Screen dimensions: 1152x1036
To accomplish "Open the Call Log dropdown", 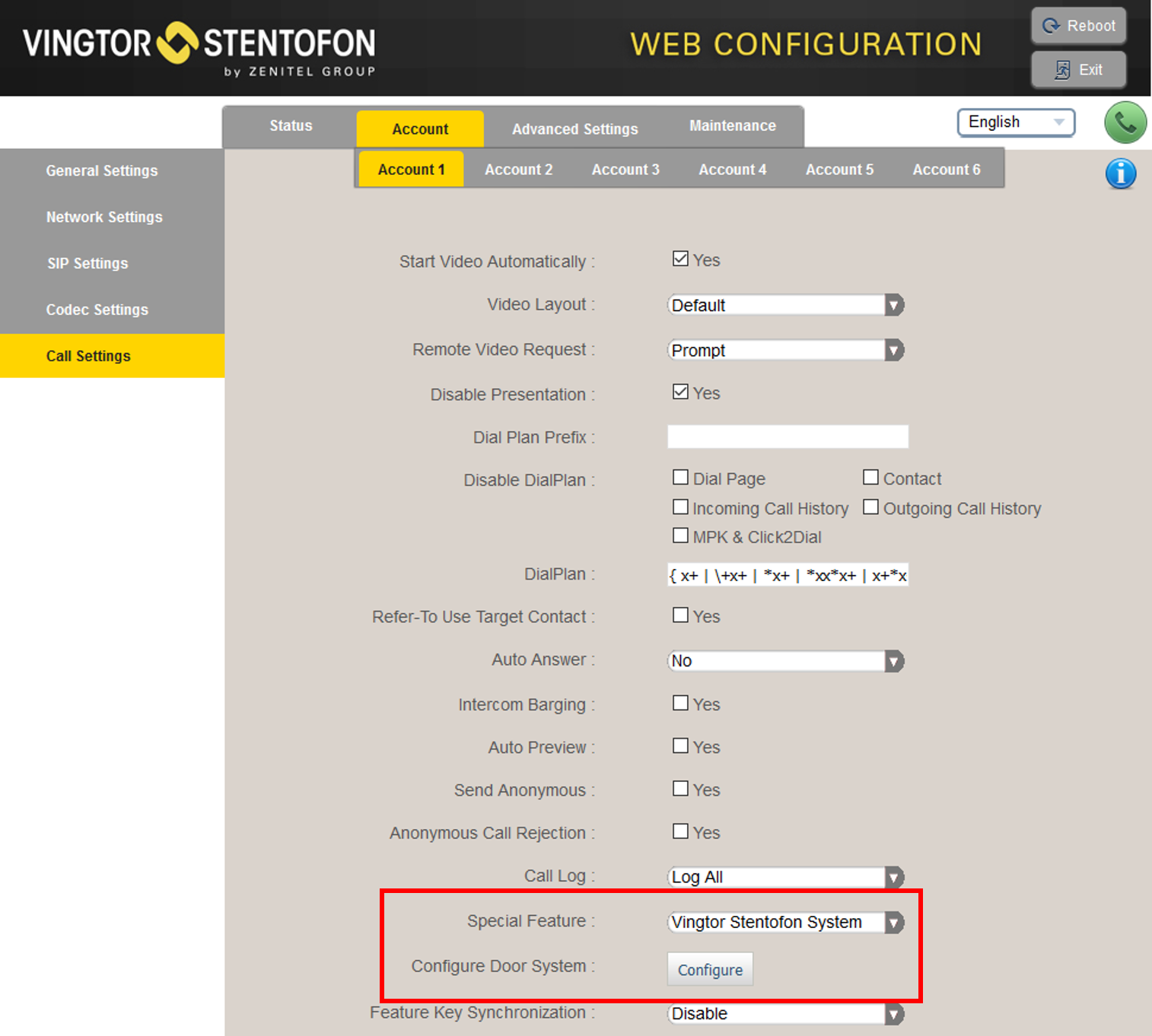I will click(x=784, y=877).
